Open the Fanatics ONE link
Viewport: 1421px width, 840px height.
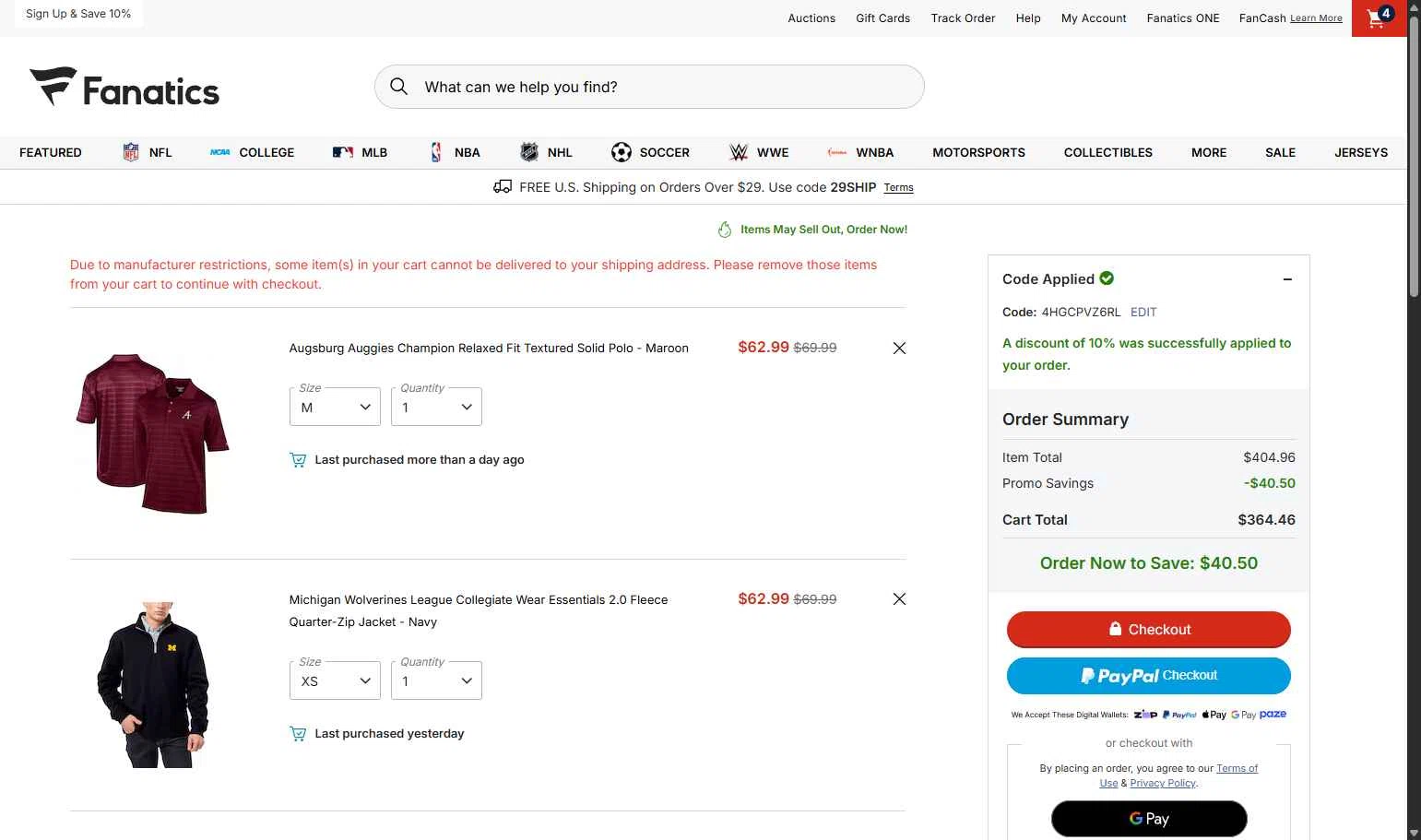pyautogui.click(x=1183, y=18)
